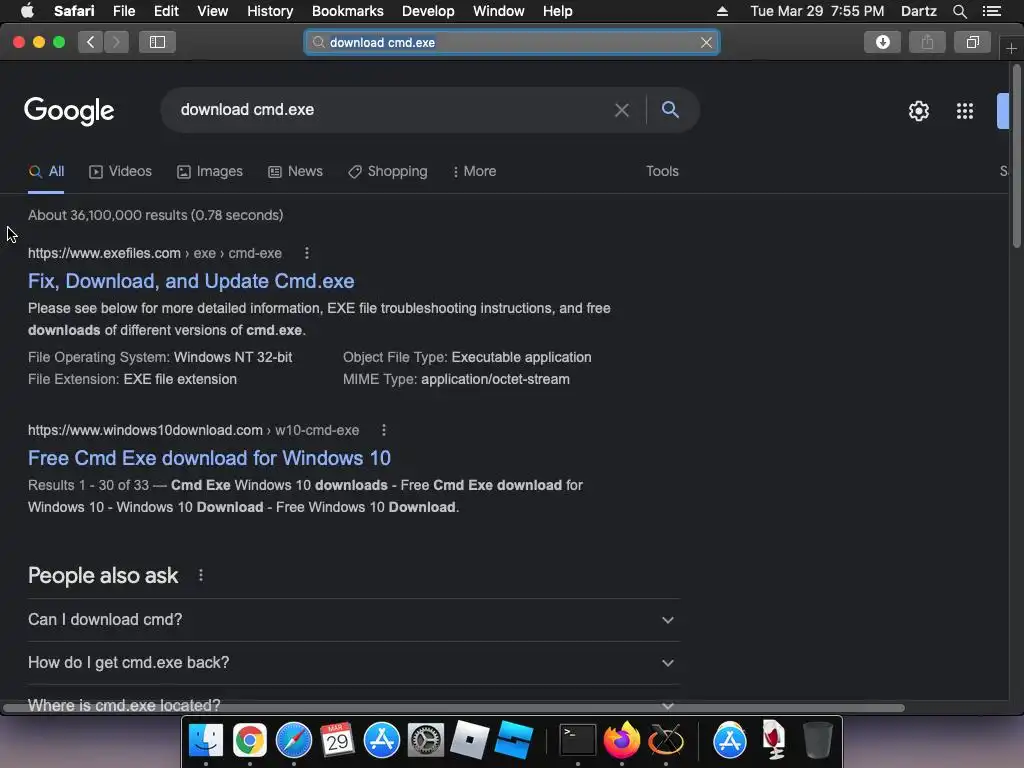Switch to the Shopping results tab

(388, 171)
